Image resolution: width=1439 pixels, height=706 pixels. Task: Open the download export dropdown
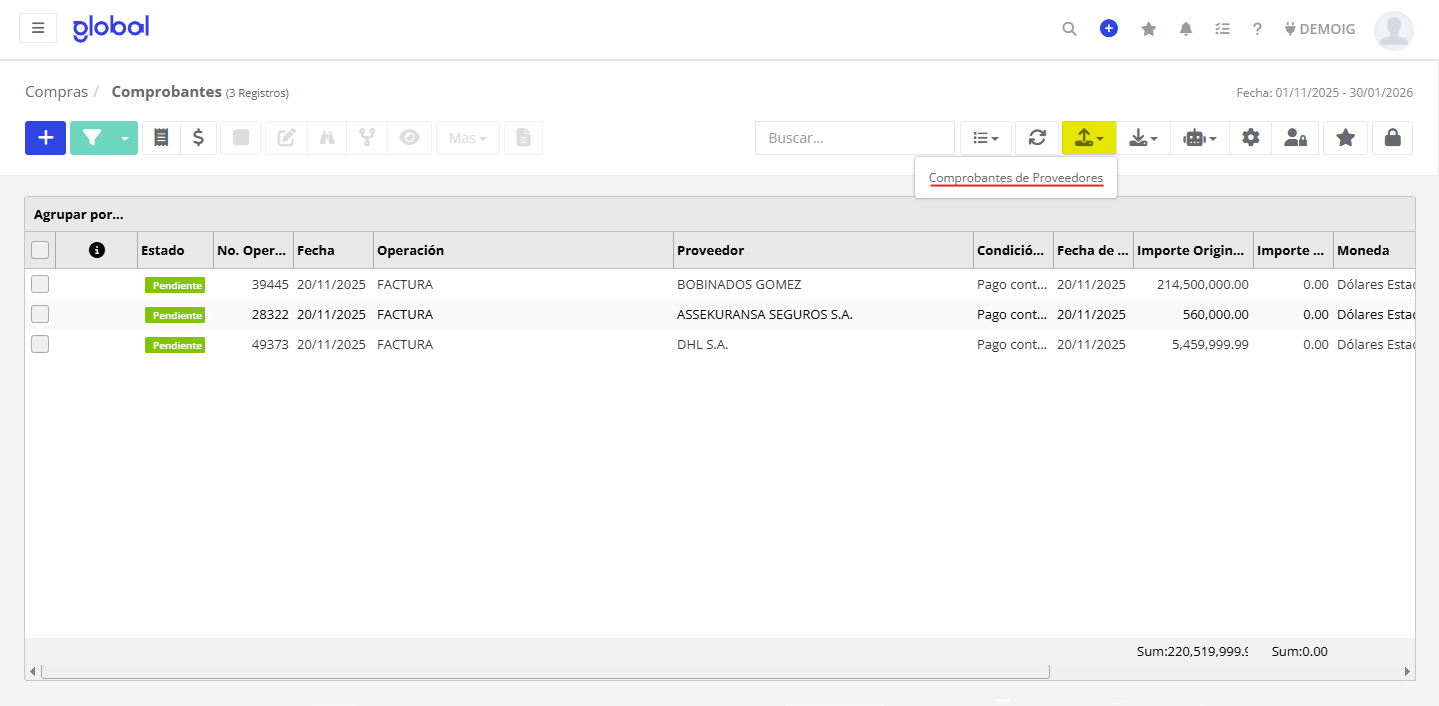(1143, 138)
